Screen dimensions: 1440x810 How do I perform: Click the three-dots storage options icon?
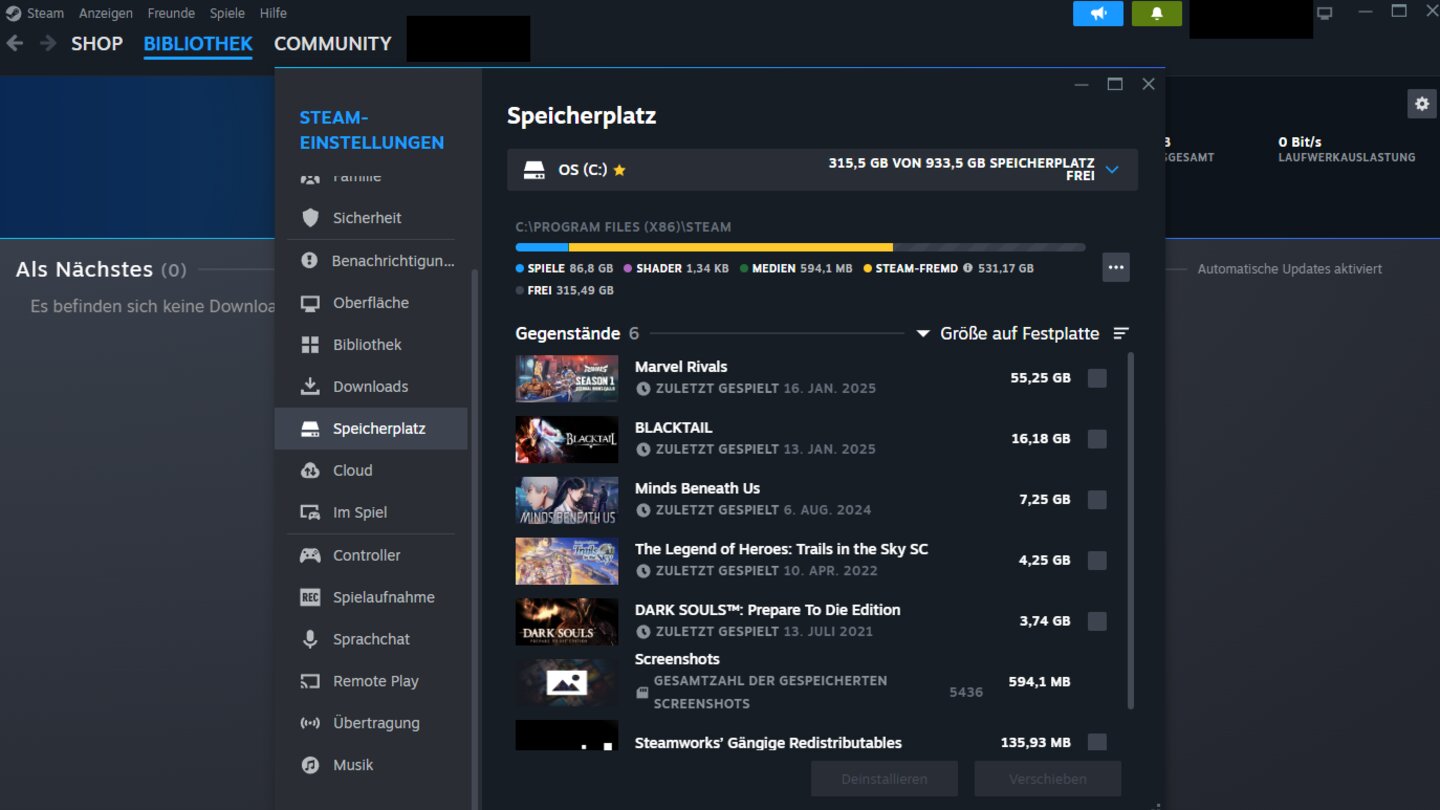point(1116,267)
